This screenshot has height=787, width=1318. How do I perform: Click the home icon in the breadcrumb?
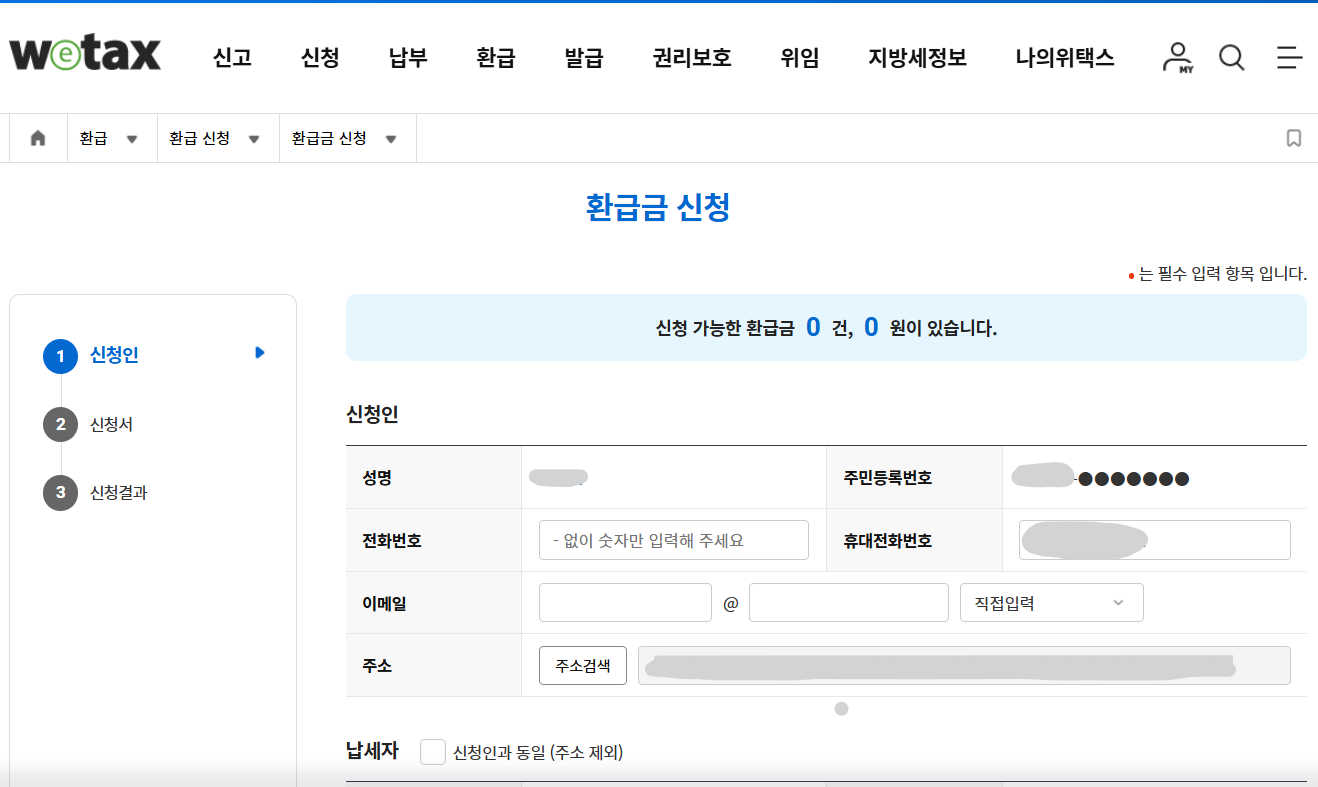point(37,137)
